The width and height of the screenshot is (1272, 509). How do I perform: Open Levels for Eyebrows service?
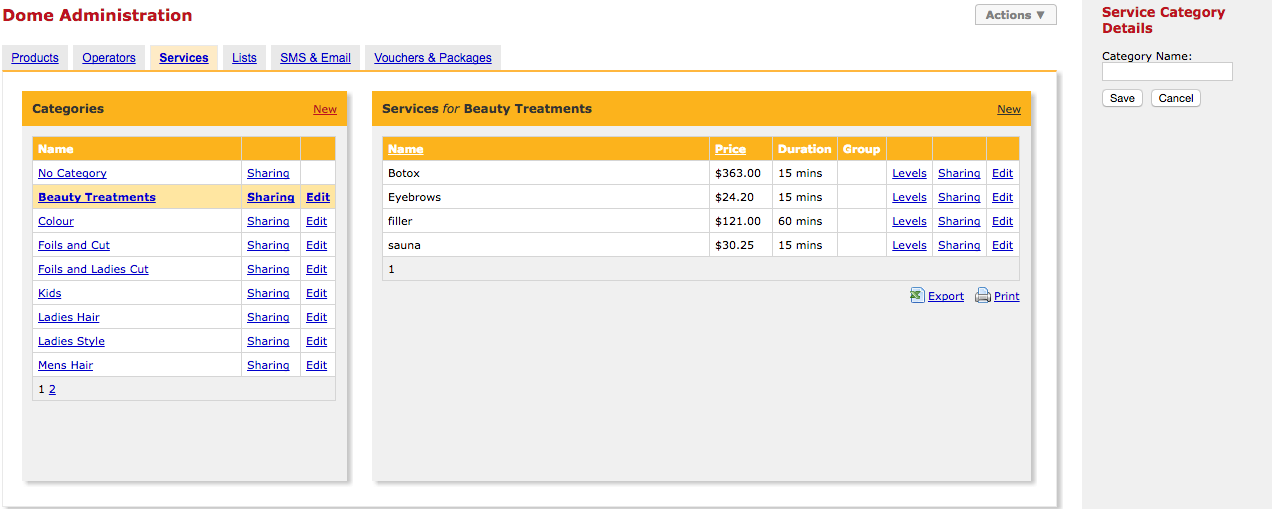click(909, 197)
